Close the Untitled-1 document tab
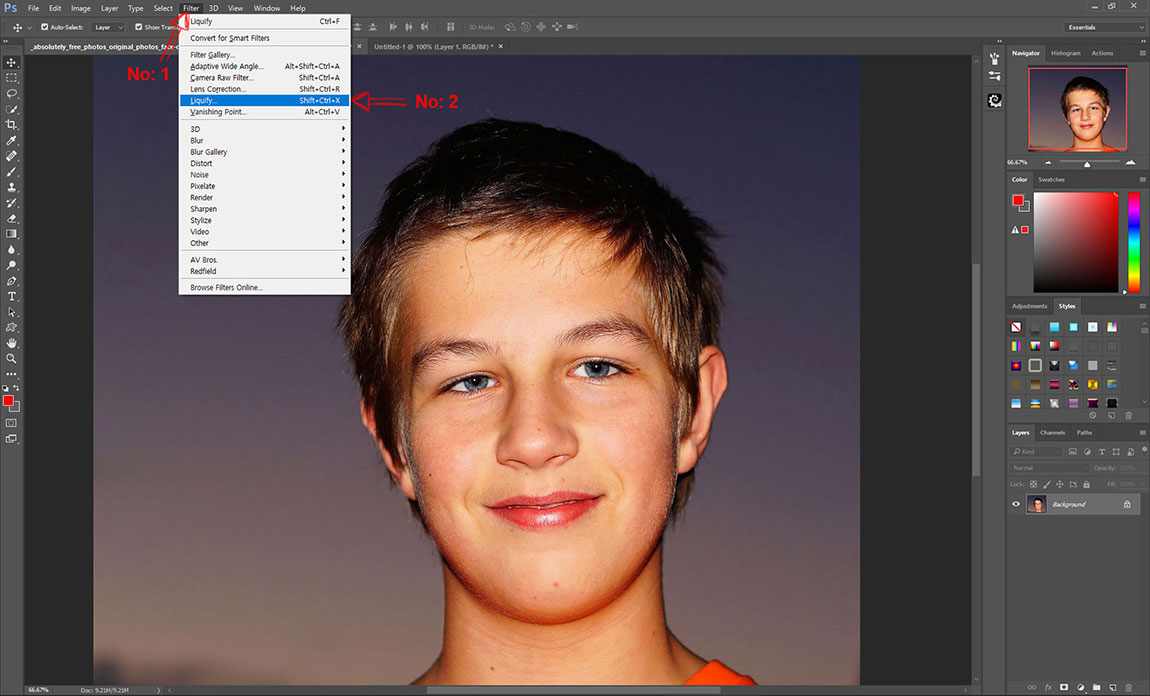 click(x=501, y=46)
